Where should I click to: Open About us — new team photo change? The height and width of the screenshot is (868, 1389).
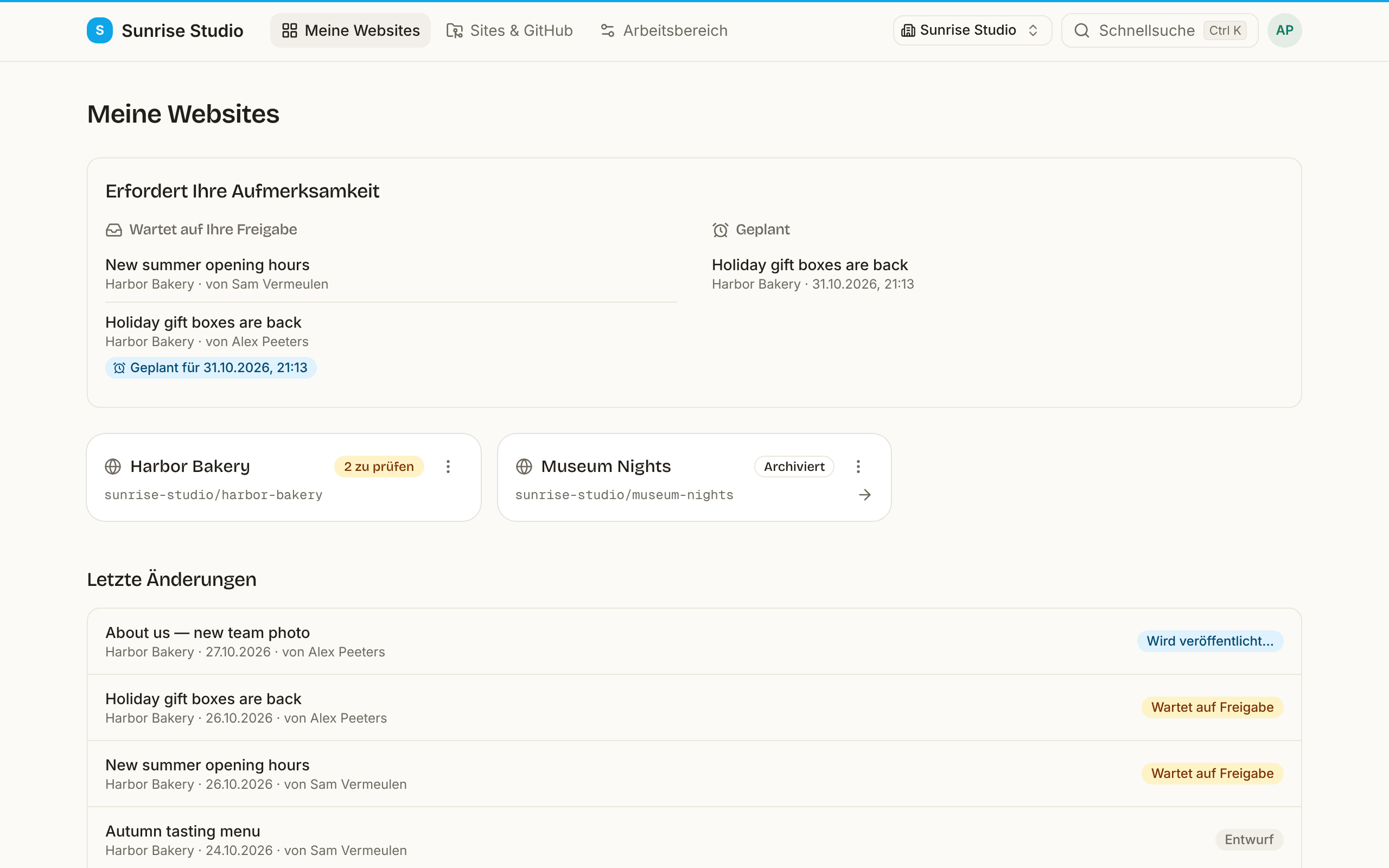tap(694, 641)
